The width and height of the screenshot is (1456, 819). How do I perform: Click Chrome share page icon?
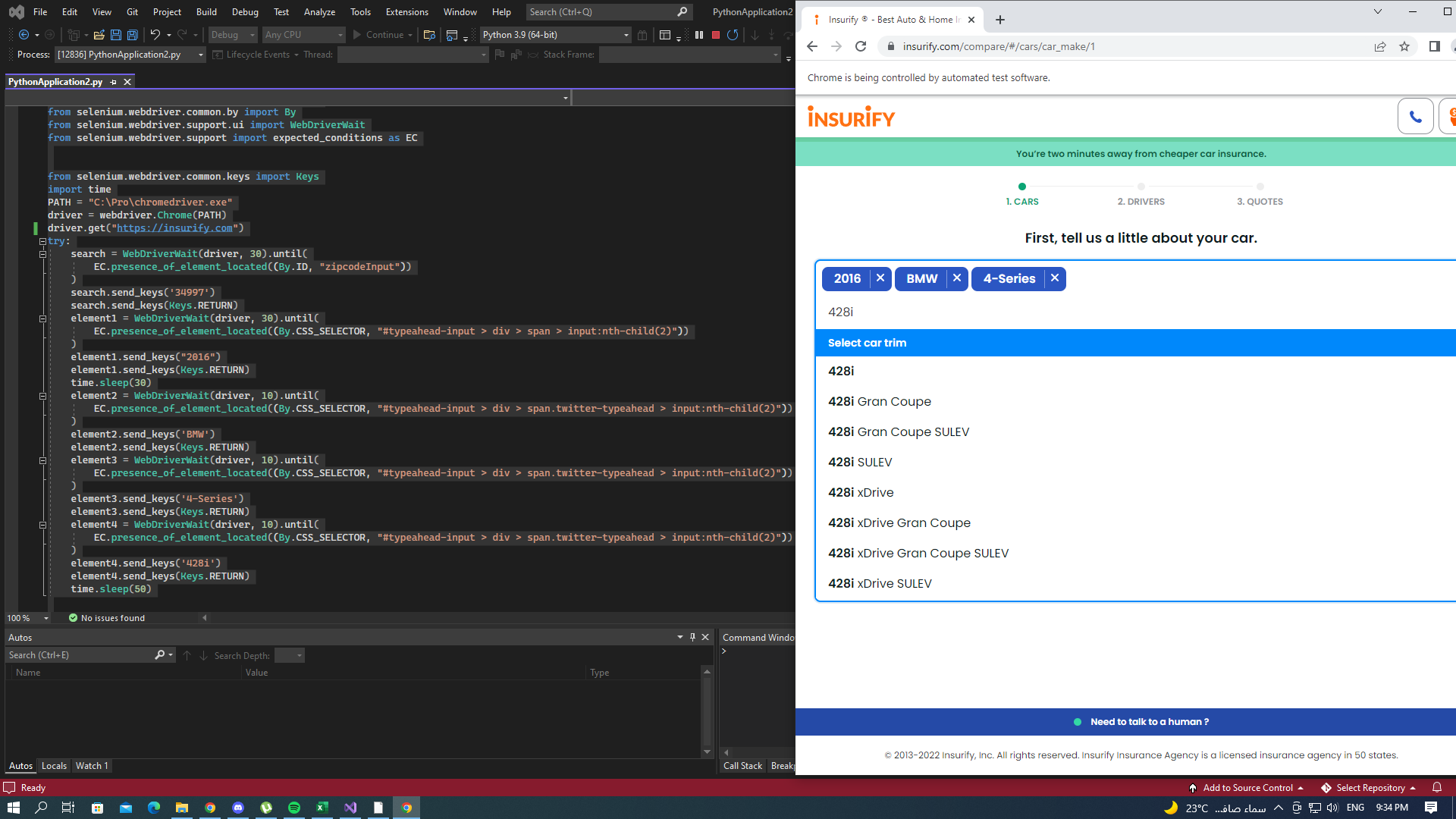[x=1380, y=46]
